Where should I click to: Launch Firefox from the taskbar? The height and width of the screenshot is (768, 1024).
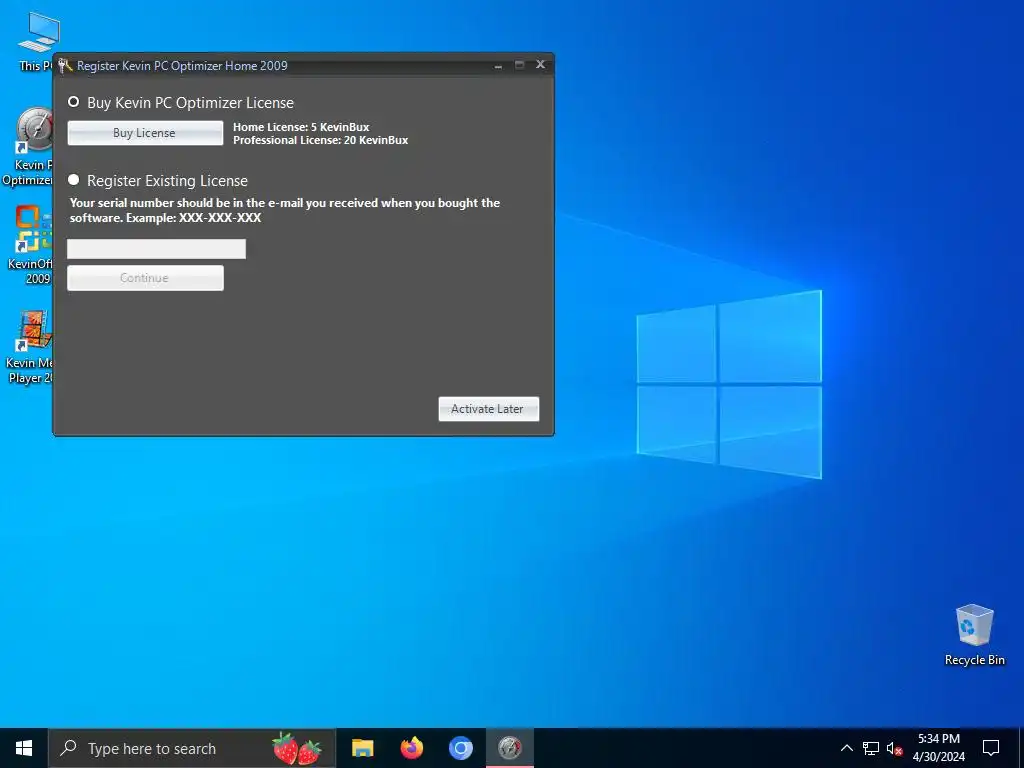411,748
